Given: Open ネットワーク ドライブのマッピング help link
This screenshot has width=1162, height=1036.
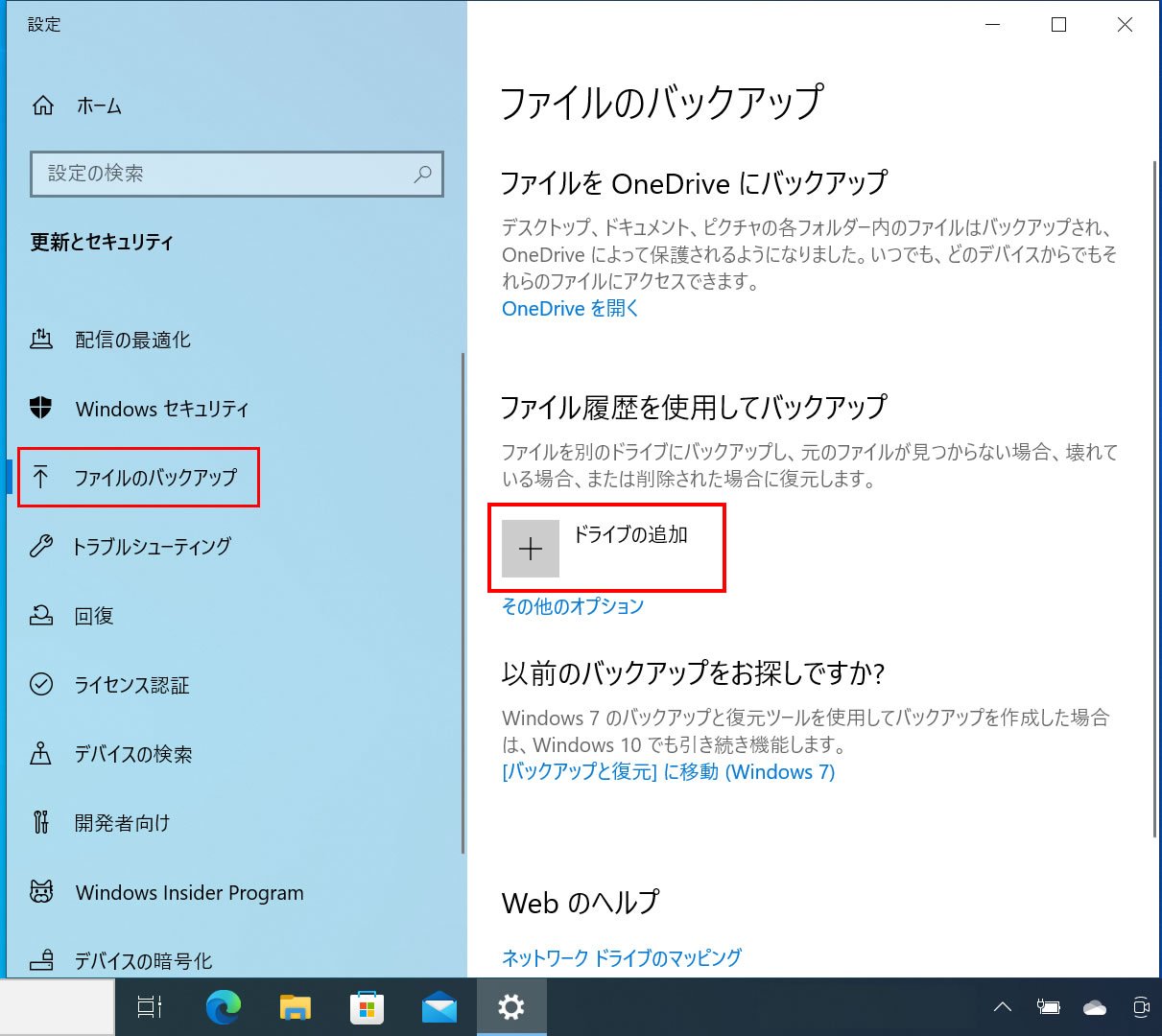Looking at the screenshot, I should (622, 957).
